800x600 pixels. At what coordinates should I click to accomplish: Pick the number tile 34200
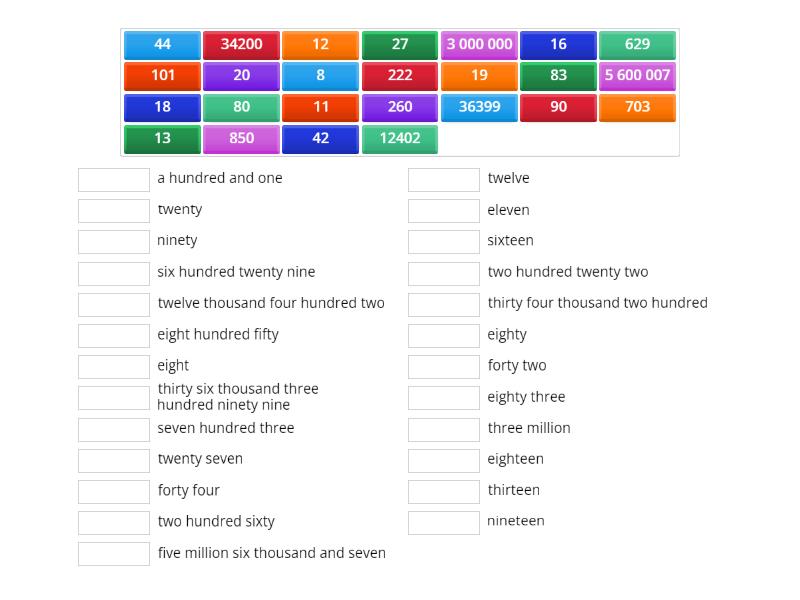241,45
